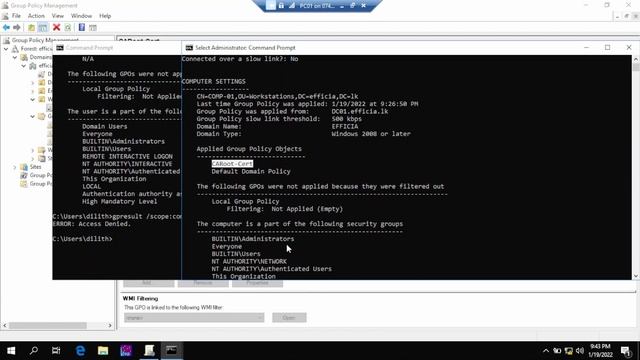Click the volume speaker tray icon

pos(580,351)
